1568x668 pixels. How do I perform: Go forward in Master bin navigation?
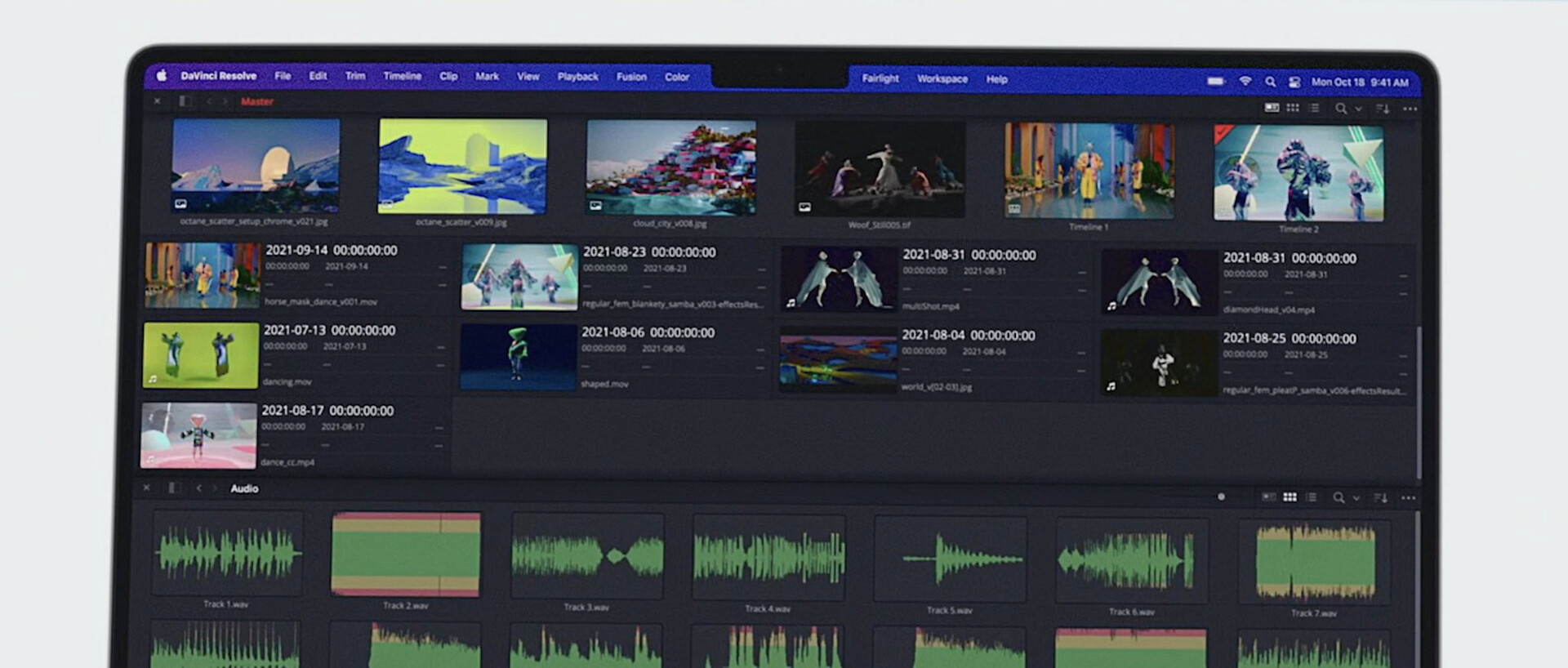pyautogui.click(x=225, y=101)
